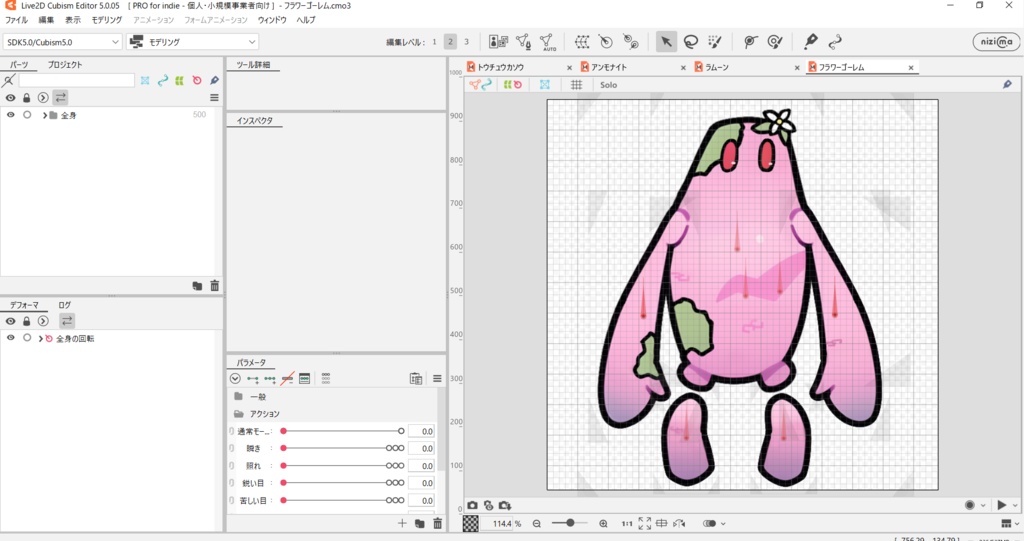This screenshot has width=1024, height=541.
Task: Toggle visibility of the 全身 part
Action: (10, 115)
